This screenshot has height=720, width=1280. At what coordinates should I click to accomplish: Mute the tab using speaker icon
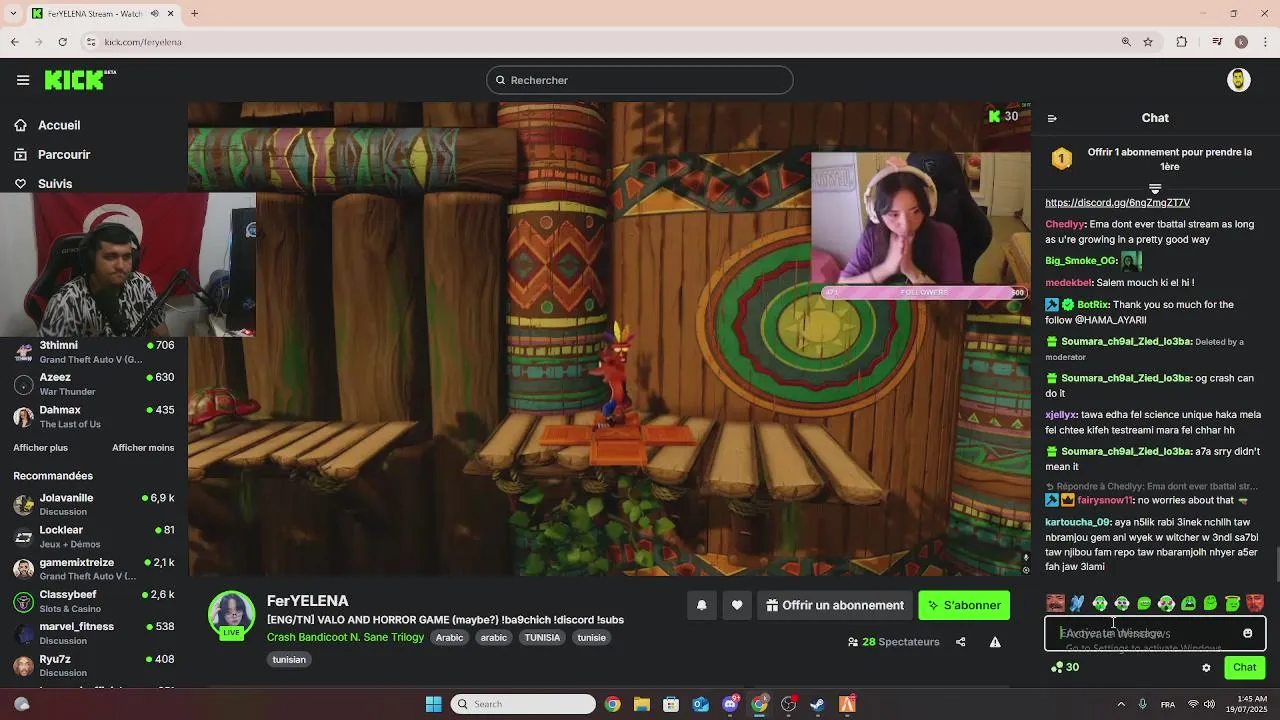pos(154,14)
